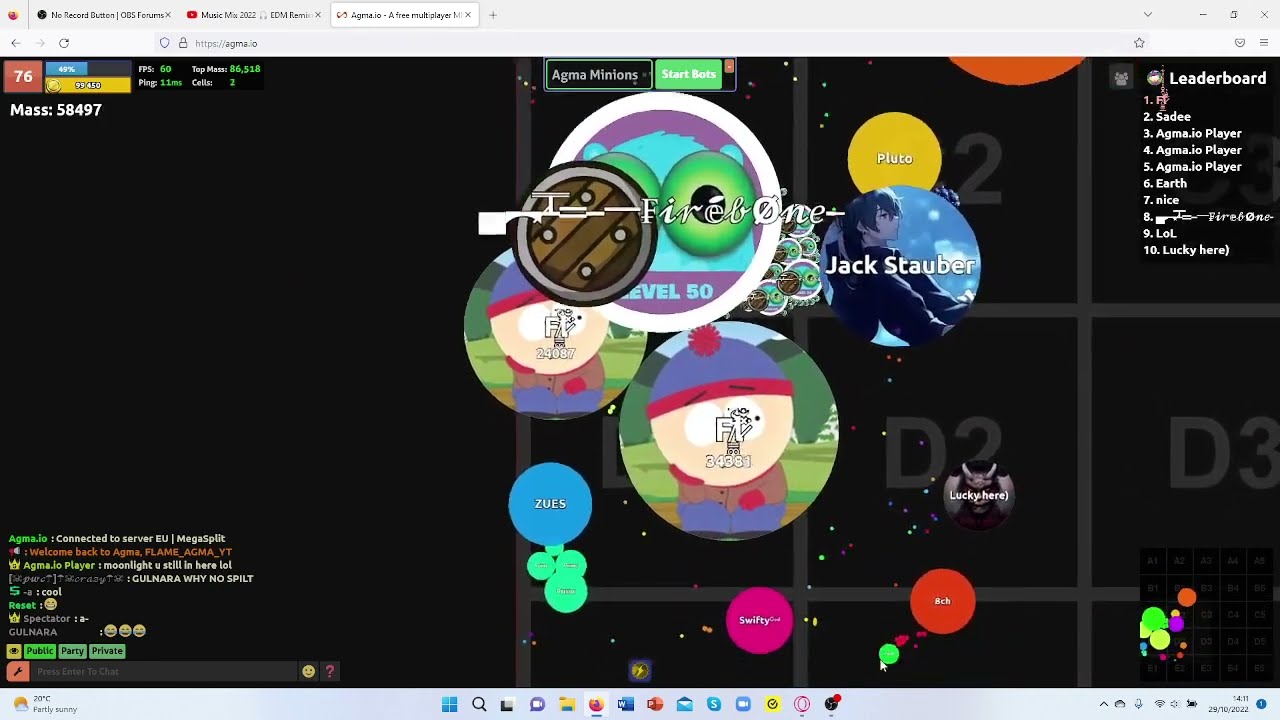Click the pink Swifty cell

point(759,620)
